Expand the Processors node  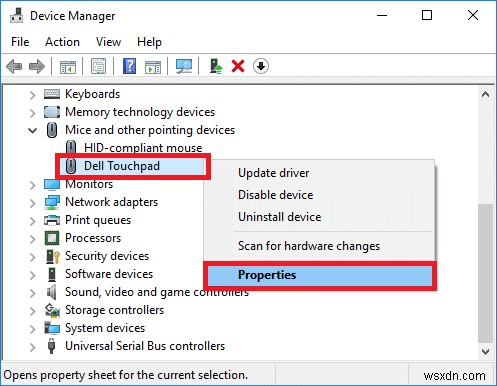(x=32, y=239)
